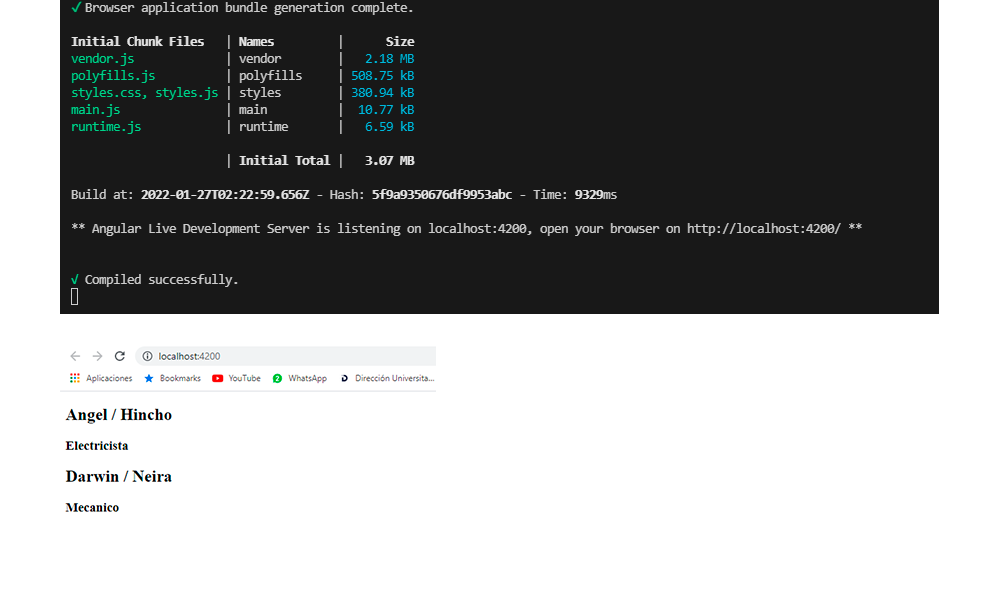Click the 2.18 MB size value
Screen dimensions: 1000x600
(x=389, y=59)
